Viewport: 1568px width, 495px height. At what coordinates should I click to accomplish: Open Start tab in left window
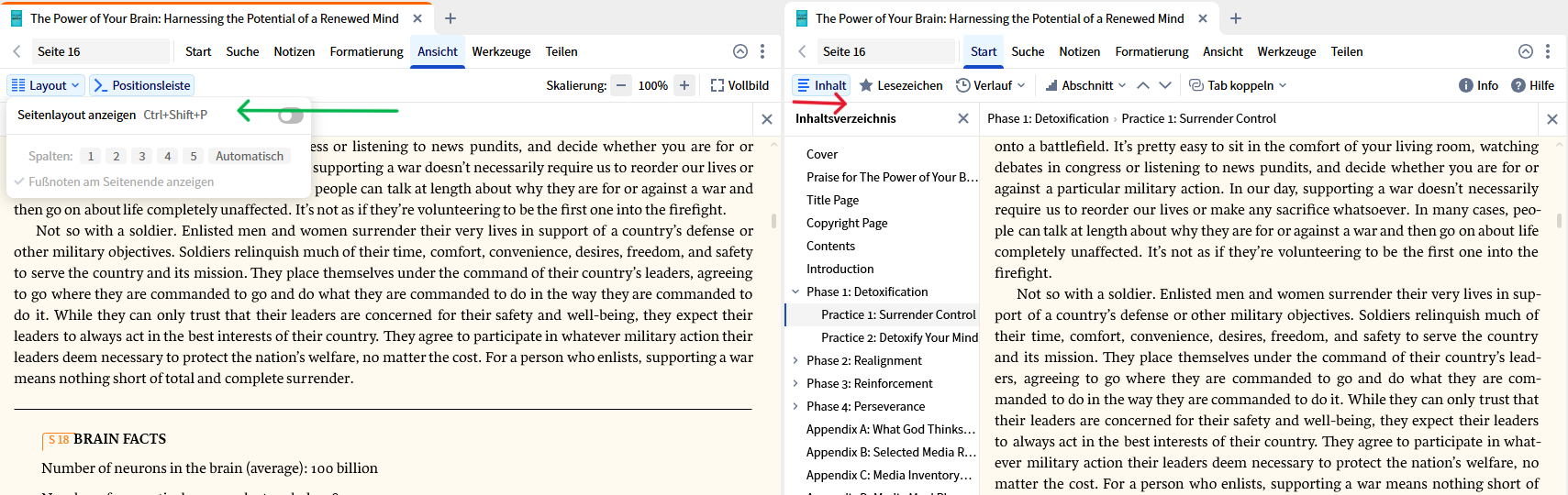pyautogui.click(x=198, y=51)
